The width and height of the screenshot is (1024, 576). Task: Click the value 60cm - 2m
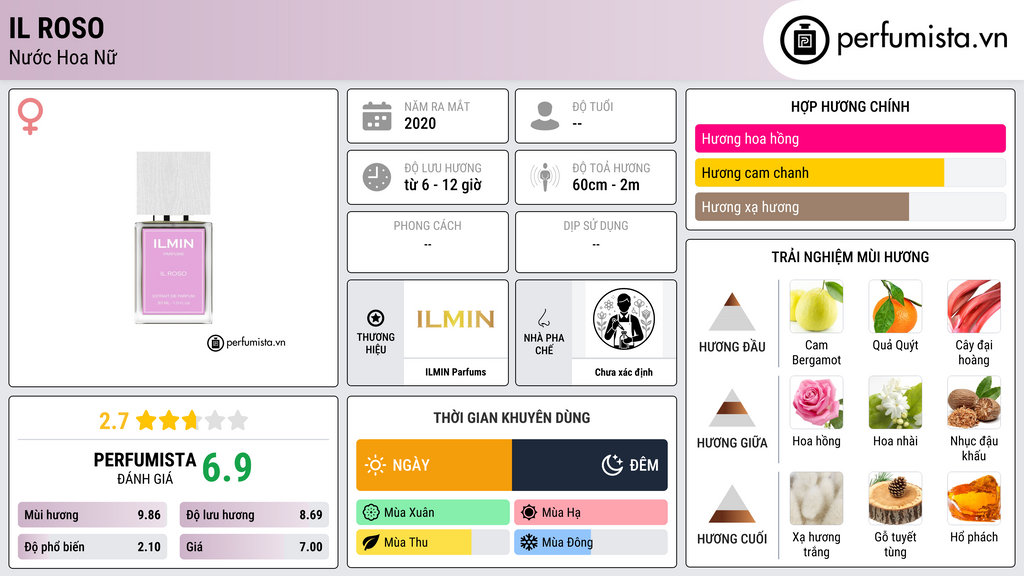click(606, 185)
